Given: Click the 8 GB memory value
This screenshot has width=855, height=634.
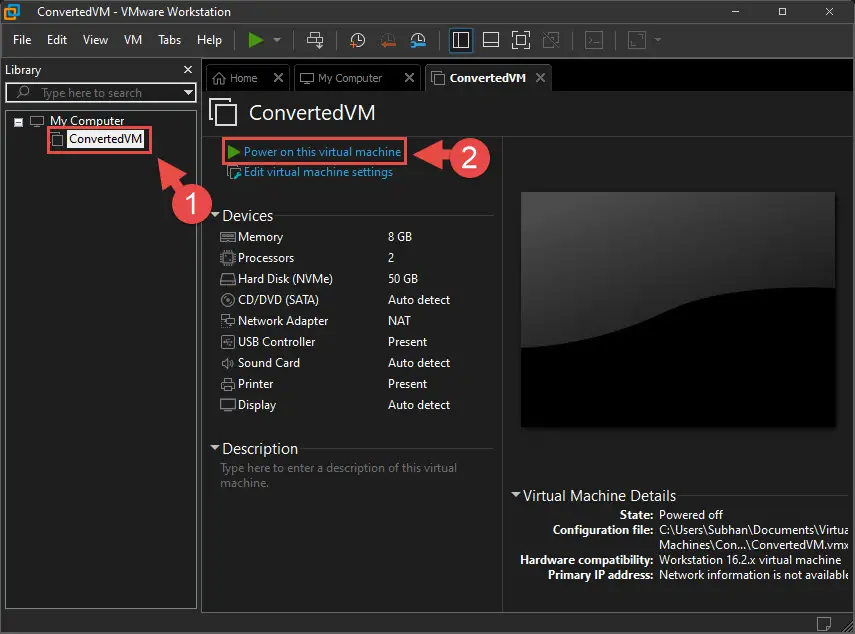Looking at the screenshot, I should [x=400, y=237].
